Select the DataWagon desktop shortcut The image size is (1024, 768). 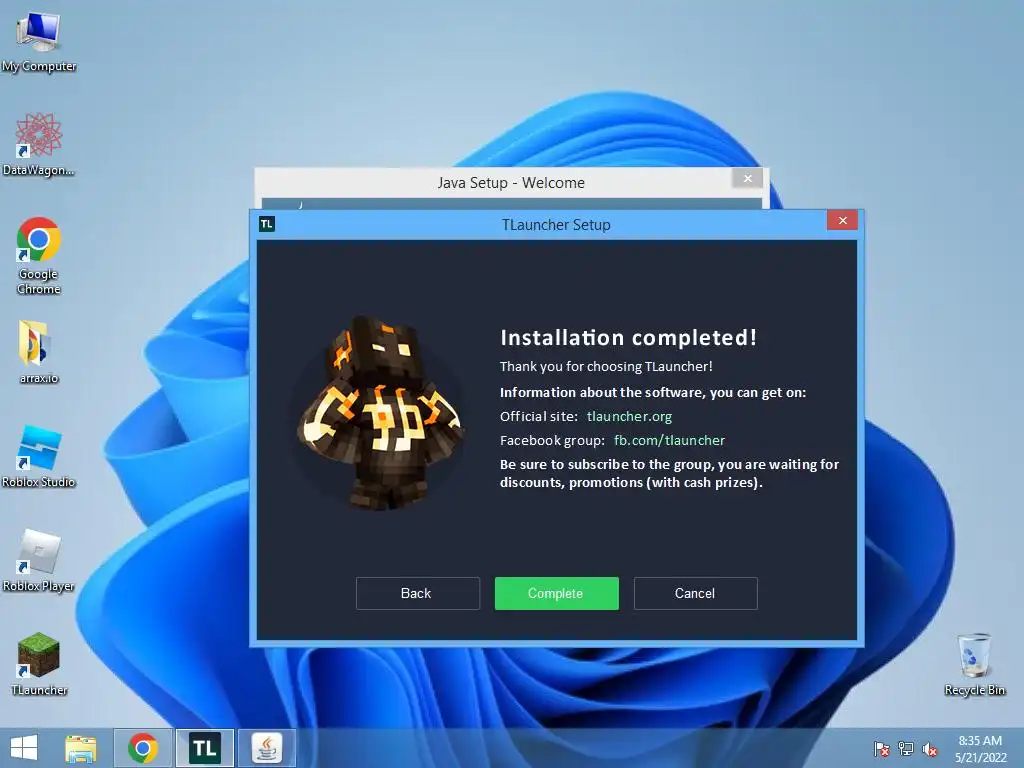[39, 145]
